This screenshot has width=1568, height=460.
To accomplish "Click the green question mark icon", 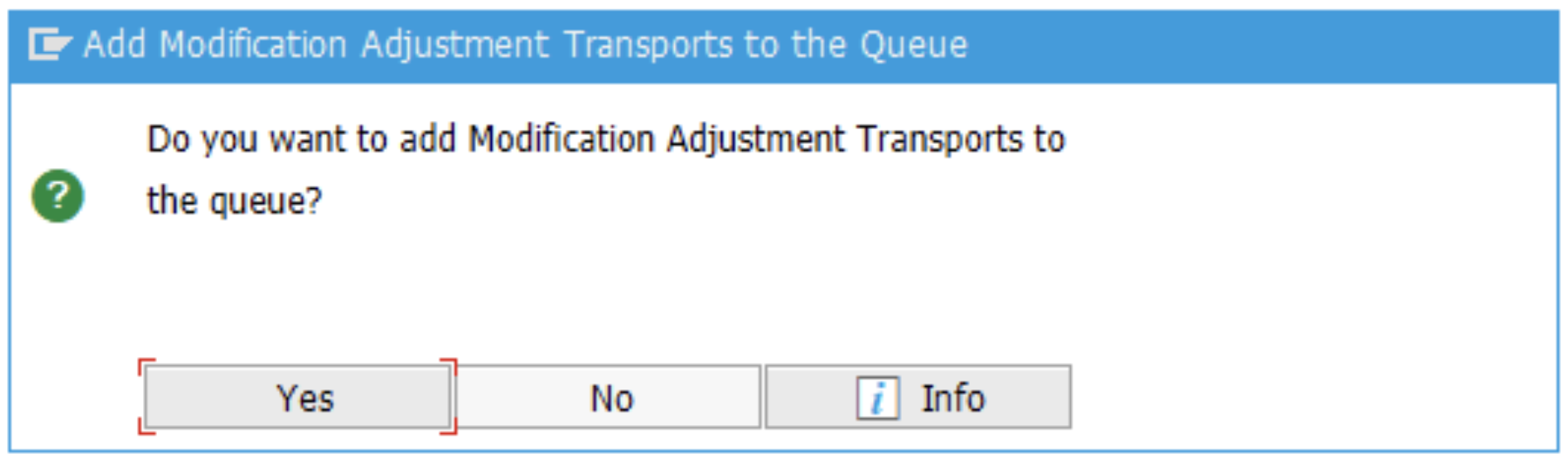I will click(x=58, y=196).
